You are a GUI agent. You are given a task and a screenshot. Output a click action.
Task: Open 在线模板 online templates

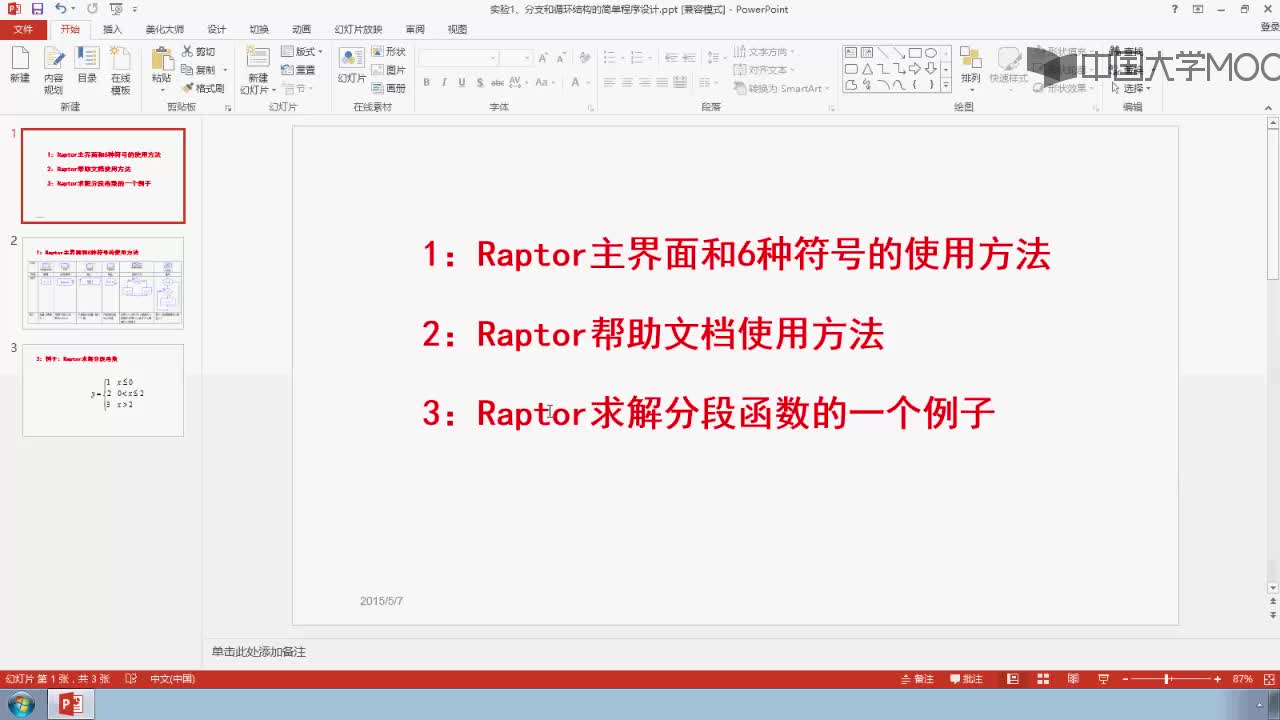click(121, 70)
